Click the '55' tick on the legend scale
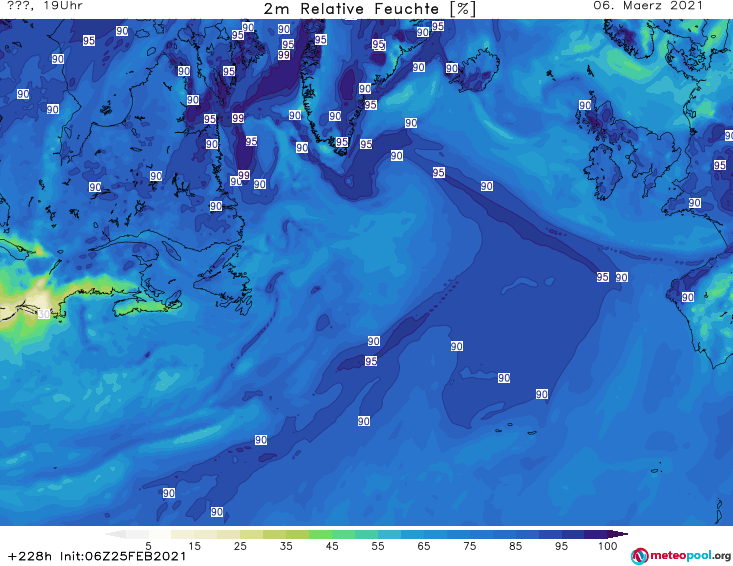 (x=378, y=546)
